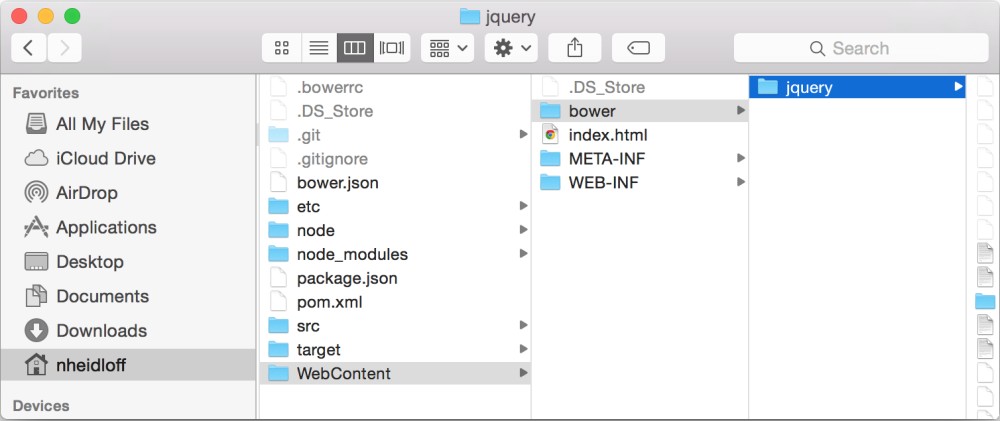Expand the META-INF folder arrow
This screenshot has height=421, width=1000.
pos(740,158)
